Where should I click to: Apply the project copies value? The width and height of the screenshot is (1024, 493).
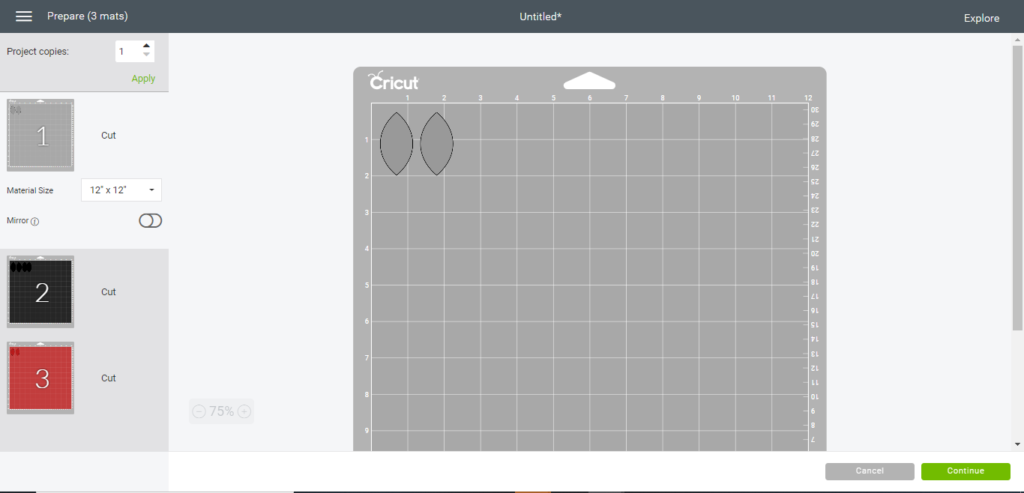143,78
